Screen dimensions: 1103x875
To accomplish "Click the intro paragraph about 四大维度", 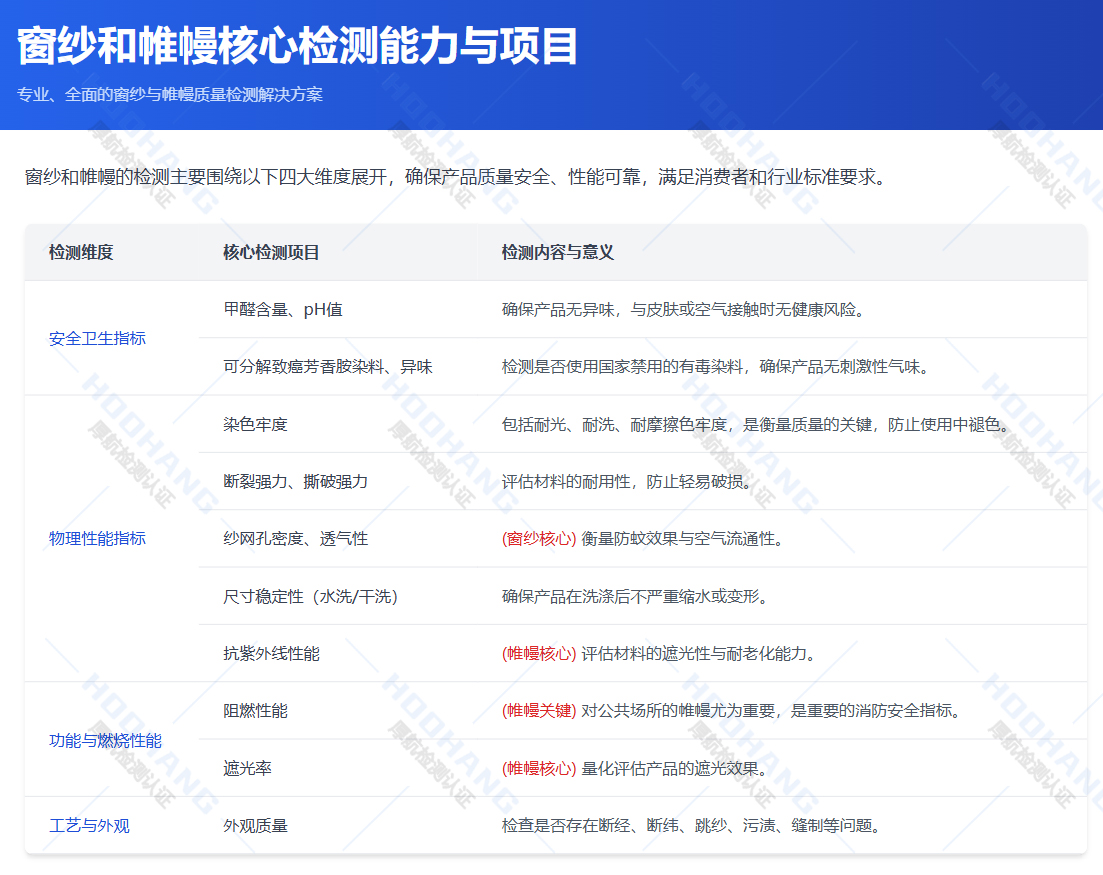I will point(455,178).
